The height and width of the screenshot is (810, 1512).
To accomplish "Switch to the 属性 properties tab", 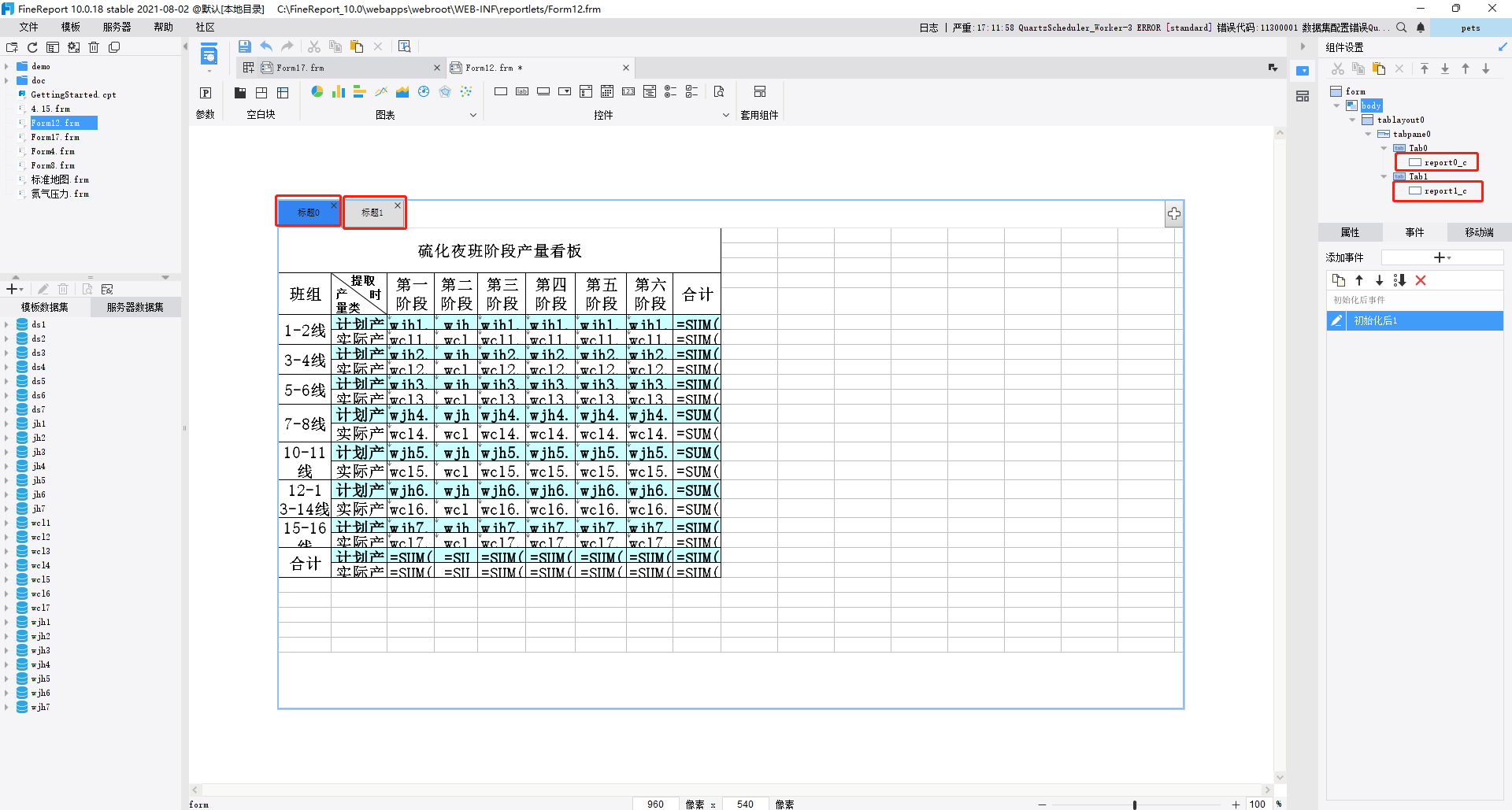I will (1351, 232).
